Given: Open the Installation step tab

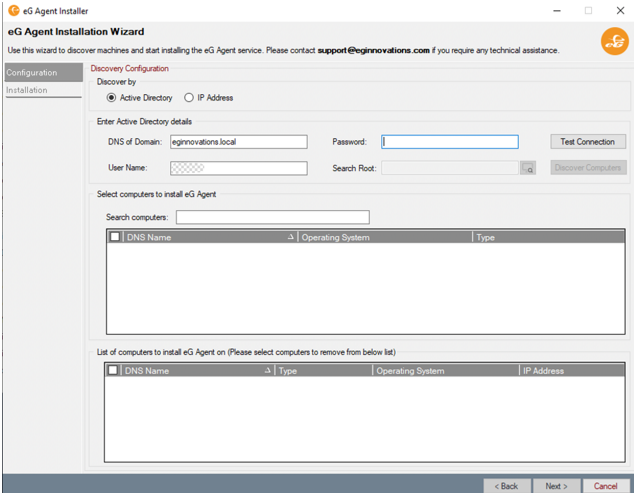Looking at the screenshot, I should (x=44, y=90).
